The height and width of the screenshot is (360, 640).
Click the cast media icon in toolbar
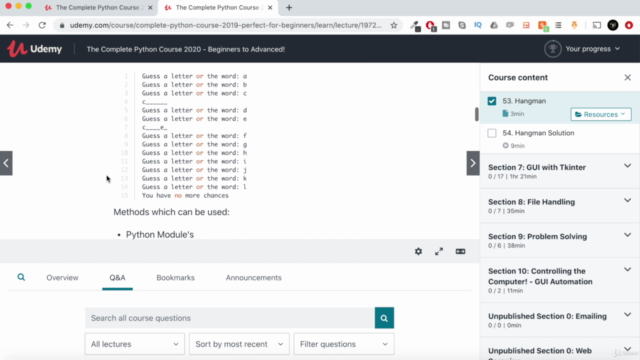(x=597, y=25)
